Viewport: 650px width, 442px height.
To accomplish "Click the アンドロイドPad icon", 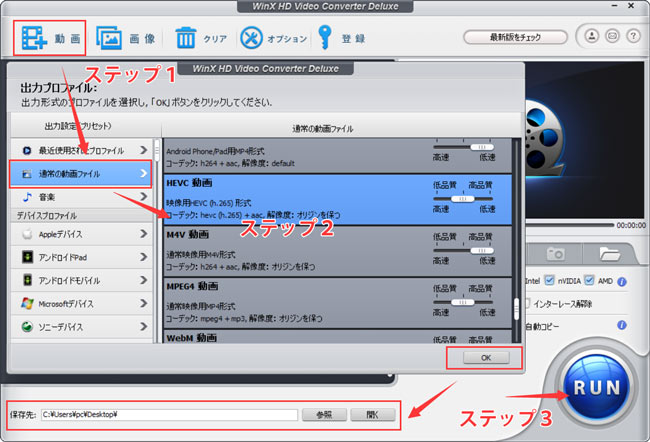I will (x=27, y=257).
